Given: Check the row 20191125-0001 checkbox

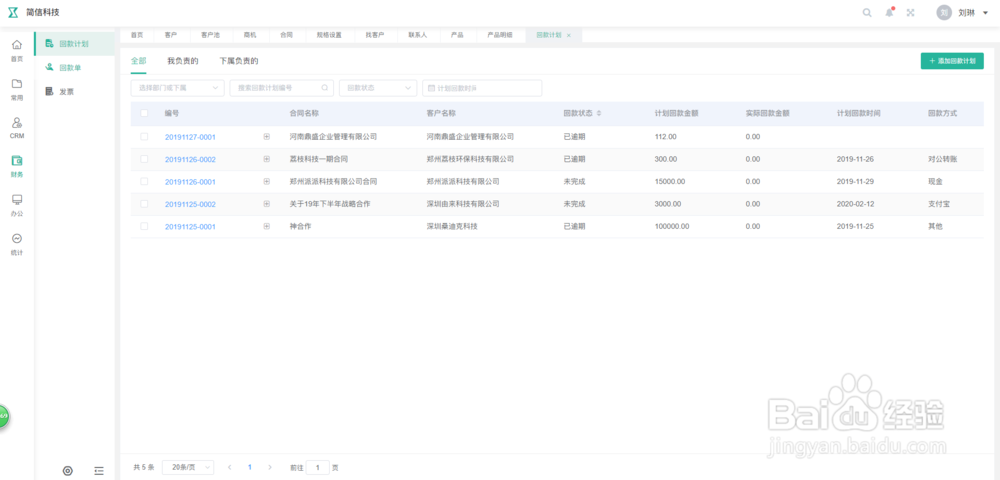Looking at the screenshot, I should [144, 226].
